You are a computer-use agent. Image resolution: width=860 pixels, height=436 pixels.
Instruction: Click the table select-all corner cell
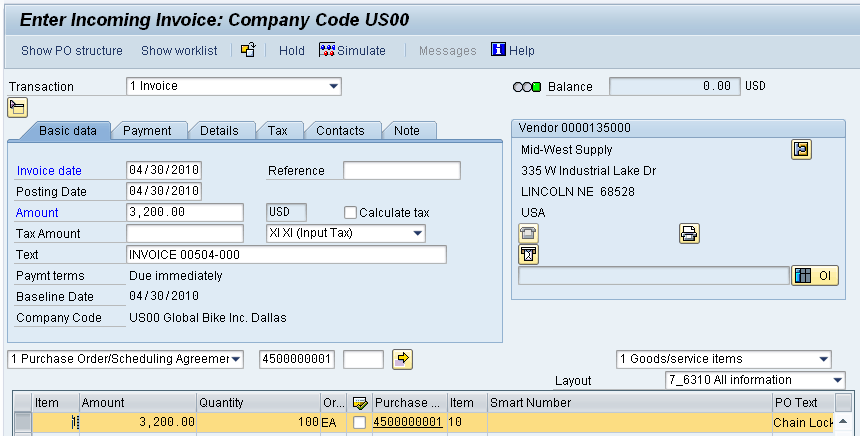pos(22,403)
